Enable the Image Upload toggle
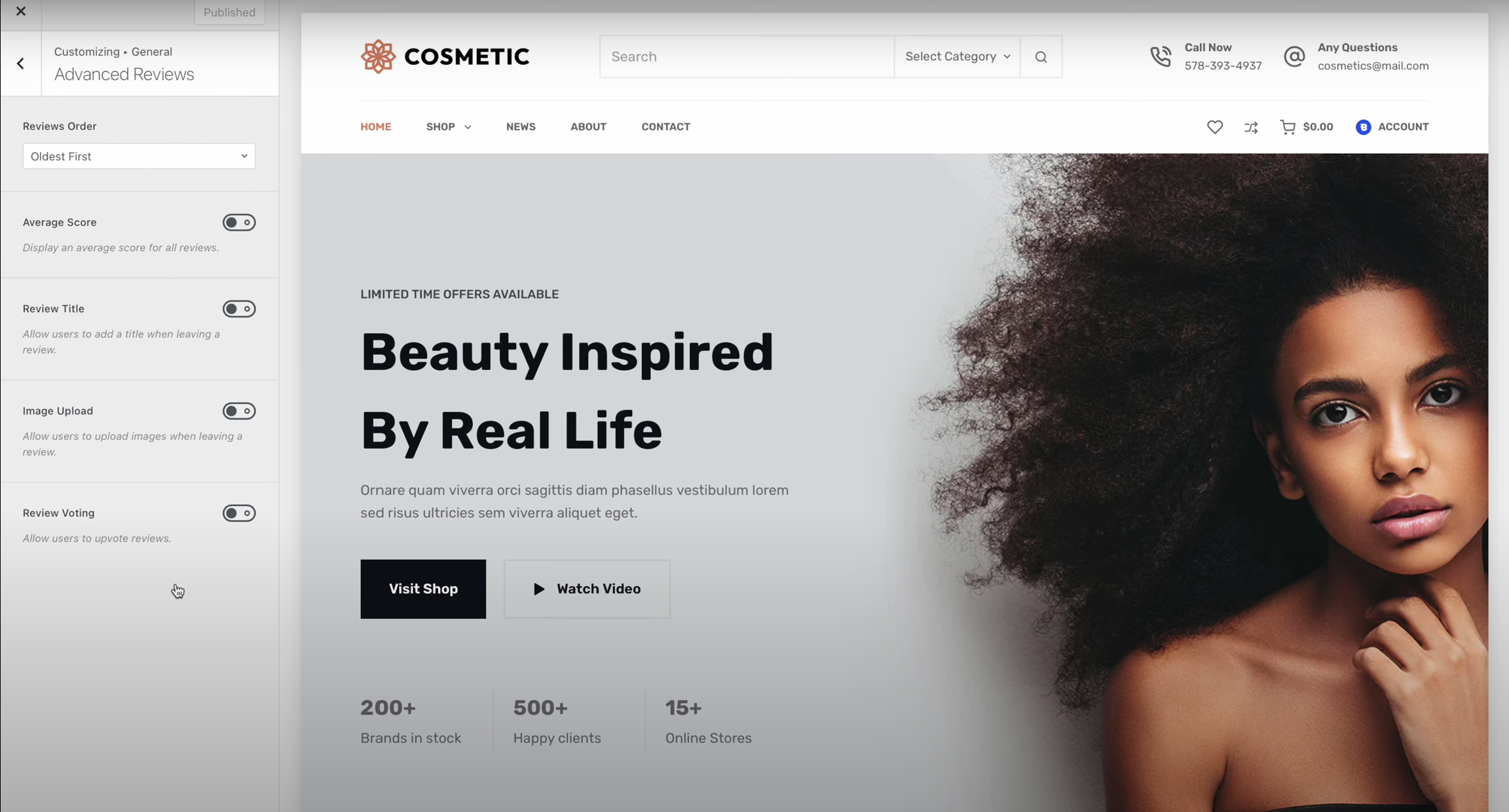Image resolution: width=1509 pixels, height=812 pixels. point(239,411)
